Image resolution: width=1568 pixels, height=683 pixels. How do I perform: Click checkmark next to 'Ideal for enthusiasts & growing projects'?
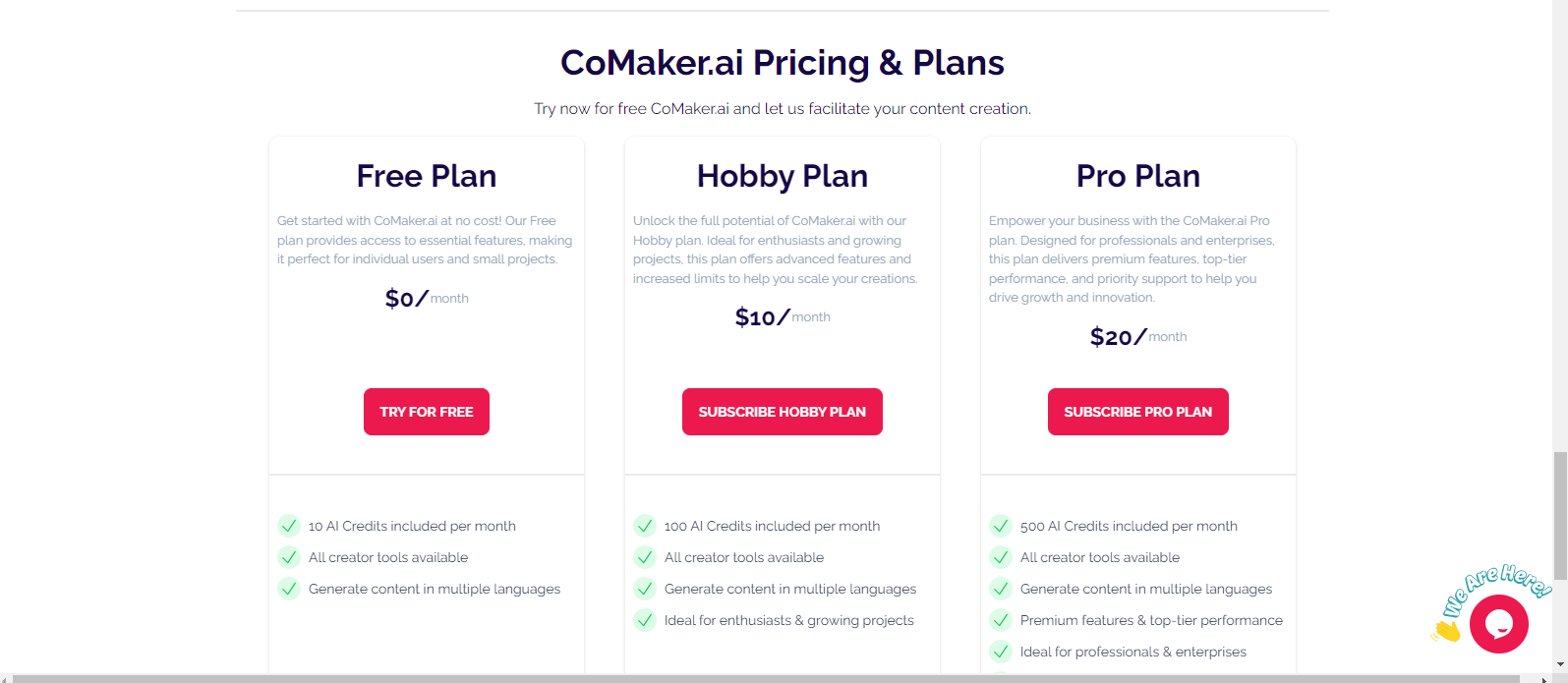pyautogui.click(x=645, y=620)
